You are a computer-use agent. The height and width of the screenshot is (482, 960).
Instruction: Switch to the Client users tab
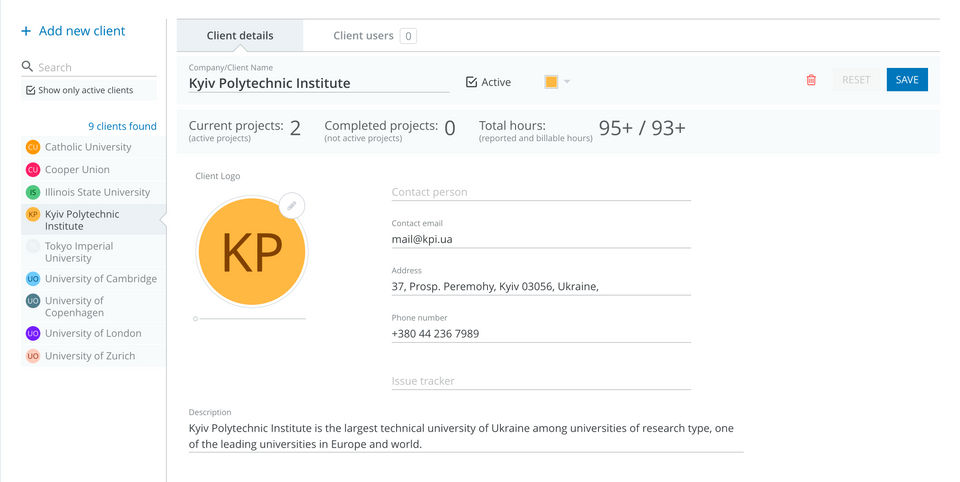click(375, 36)
